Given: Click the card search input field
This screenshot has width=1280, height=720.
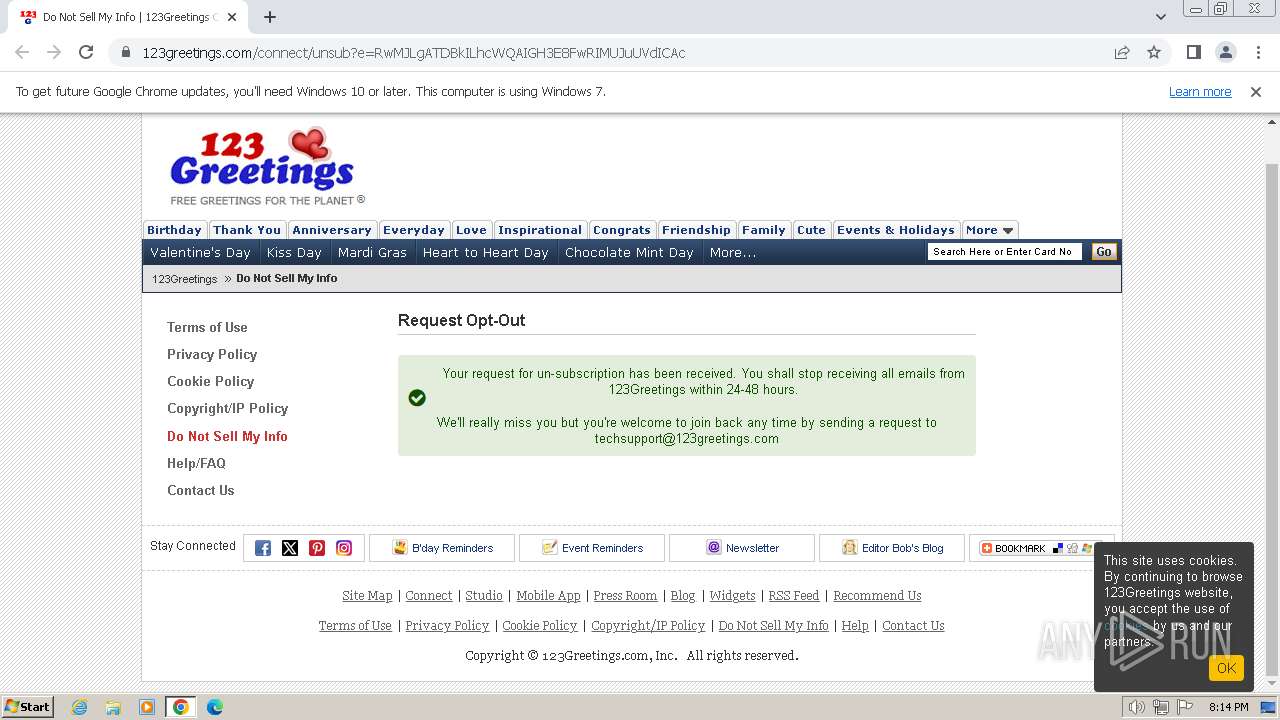Looking at the screenshot, I should click(x=1004, y=252).
